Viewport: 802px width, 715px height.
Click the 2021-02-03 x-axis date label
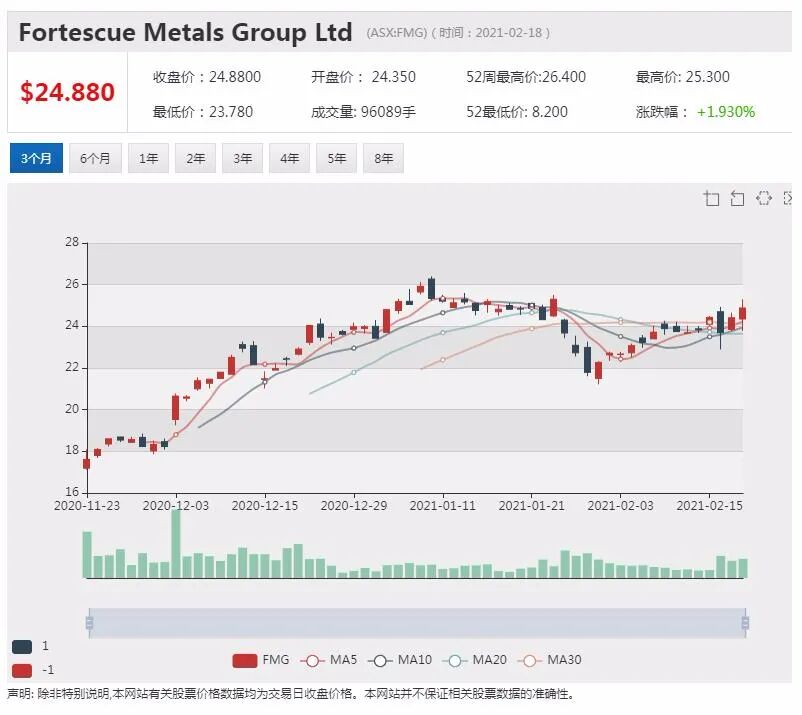(x=620, y=506)
